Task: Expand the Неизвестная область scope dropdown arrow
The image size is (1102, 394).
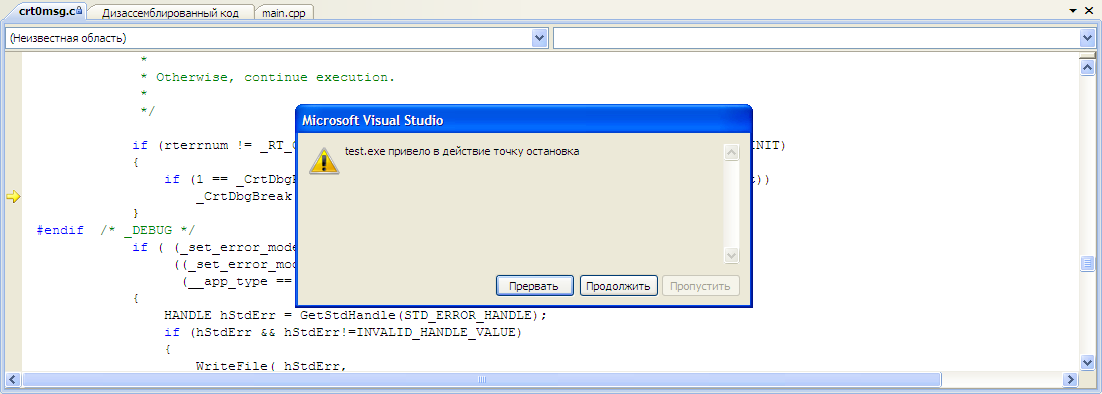Action: pyautogui.click(x=539, y=38)
